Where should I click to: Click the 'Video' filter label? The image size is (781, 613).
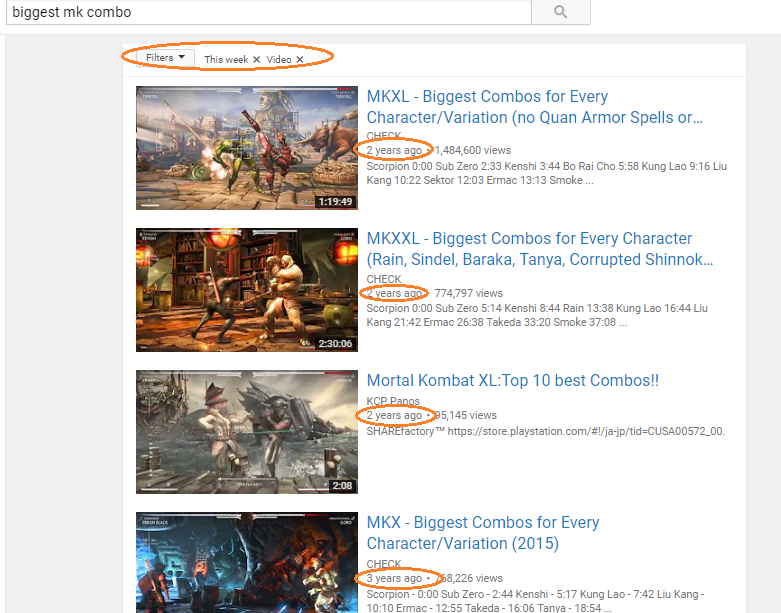tap(279, 60)
